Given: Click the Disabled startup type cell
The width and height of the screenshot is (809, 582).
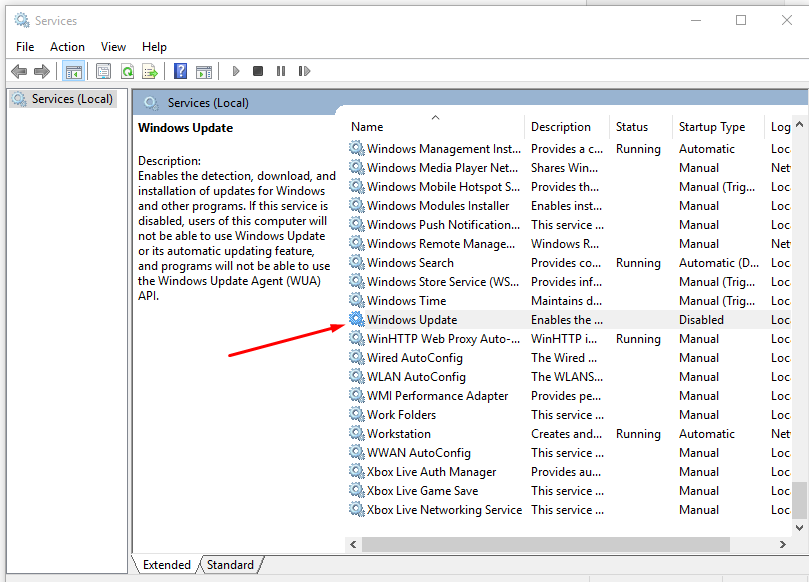Looking at the screenshot, I should point(701,320).
